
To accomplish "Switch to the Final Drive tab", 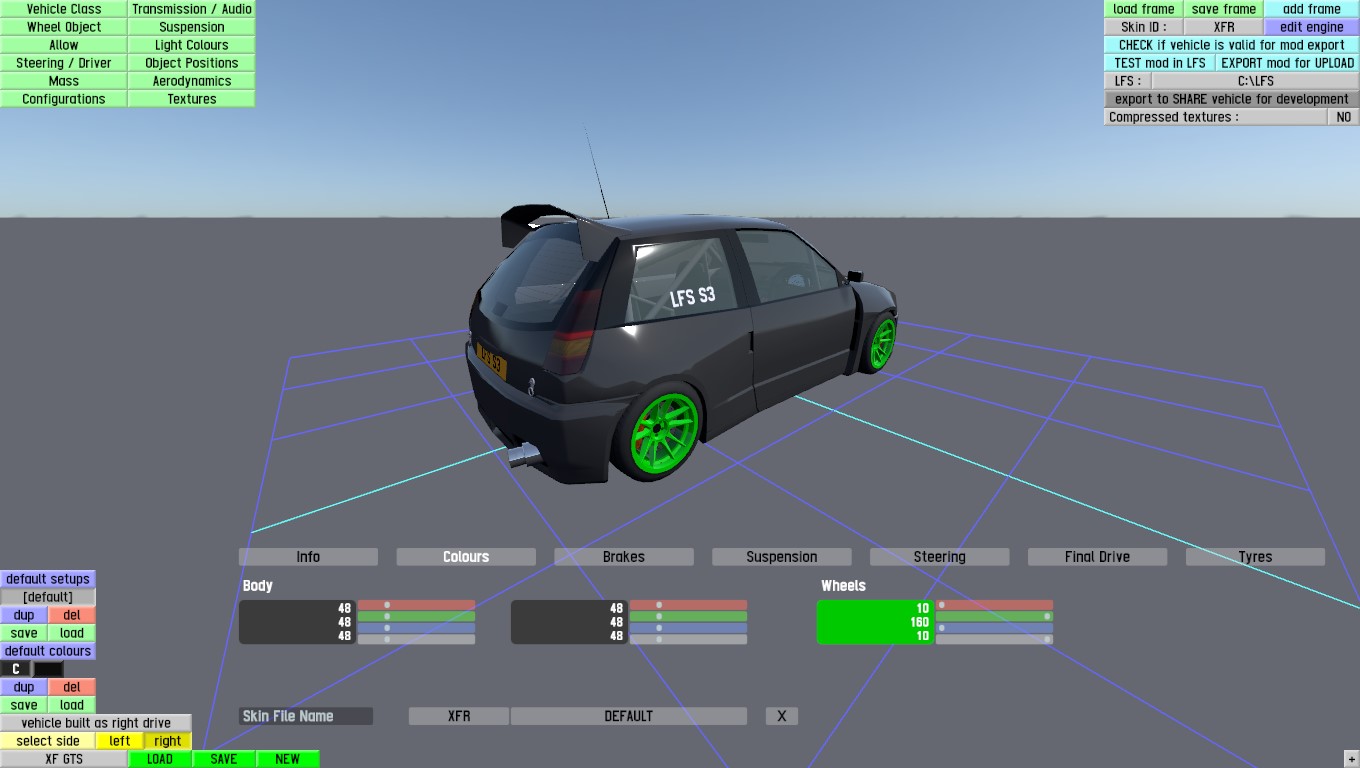I will coord(1098,557).
